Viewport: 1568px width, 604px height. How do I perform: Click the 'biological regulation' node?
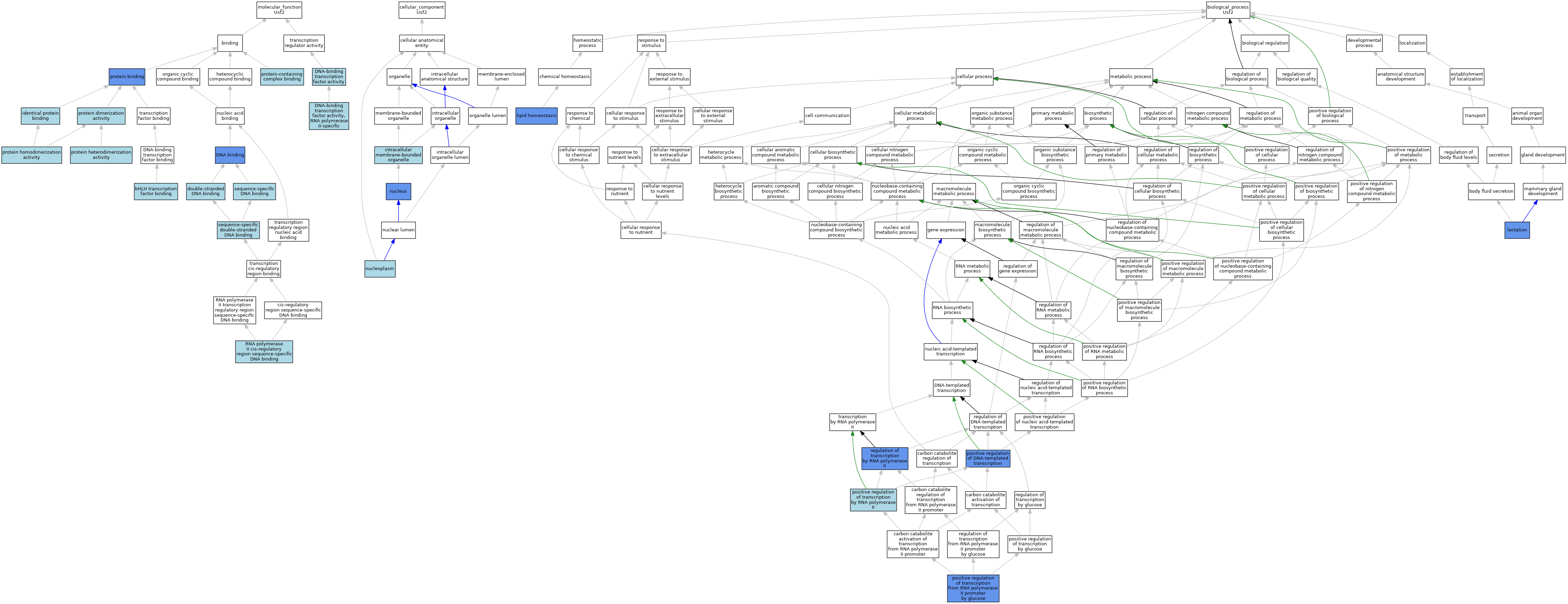pyautogui.click(x=1265, y=42)
